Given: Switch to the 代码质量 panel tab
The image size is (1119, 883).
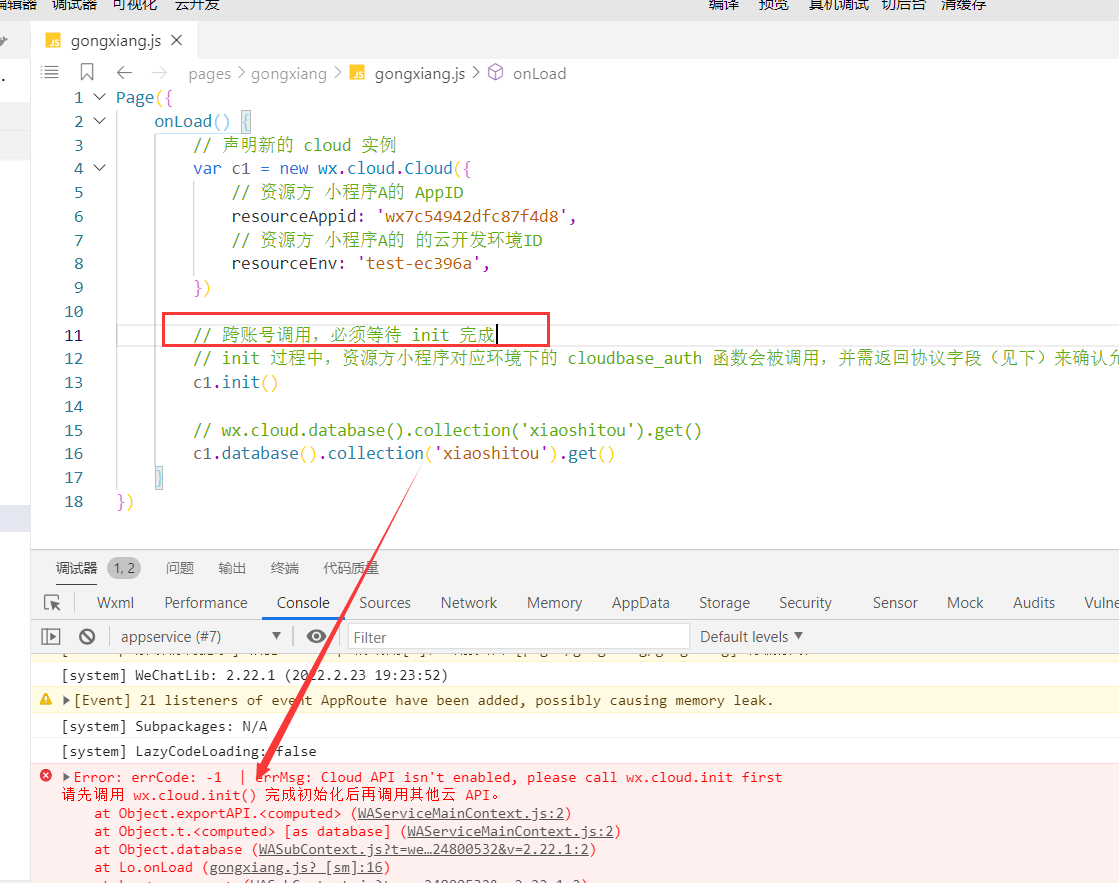Looking at the screenshot, I should (x=351, y=568).
